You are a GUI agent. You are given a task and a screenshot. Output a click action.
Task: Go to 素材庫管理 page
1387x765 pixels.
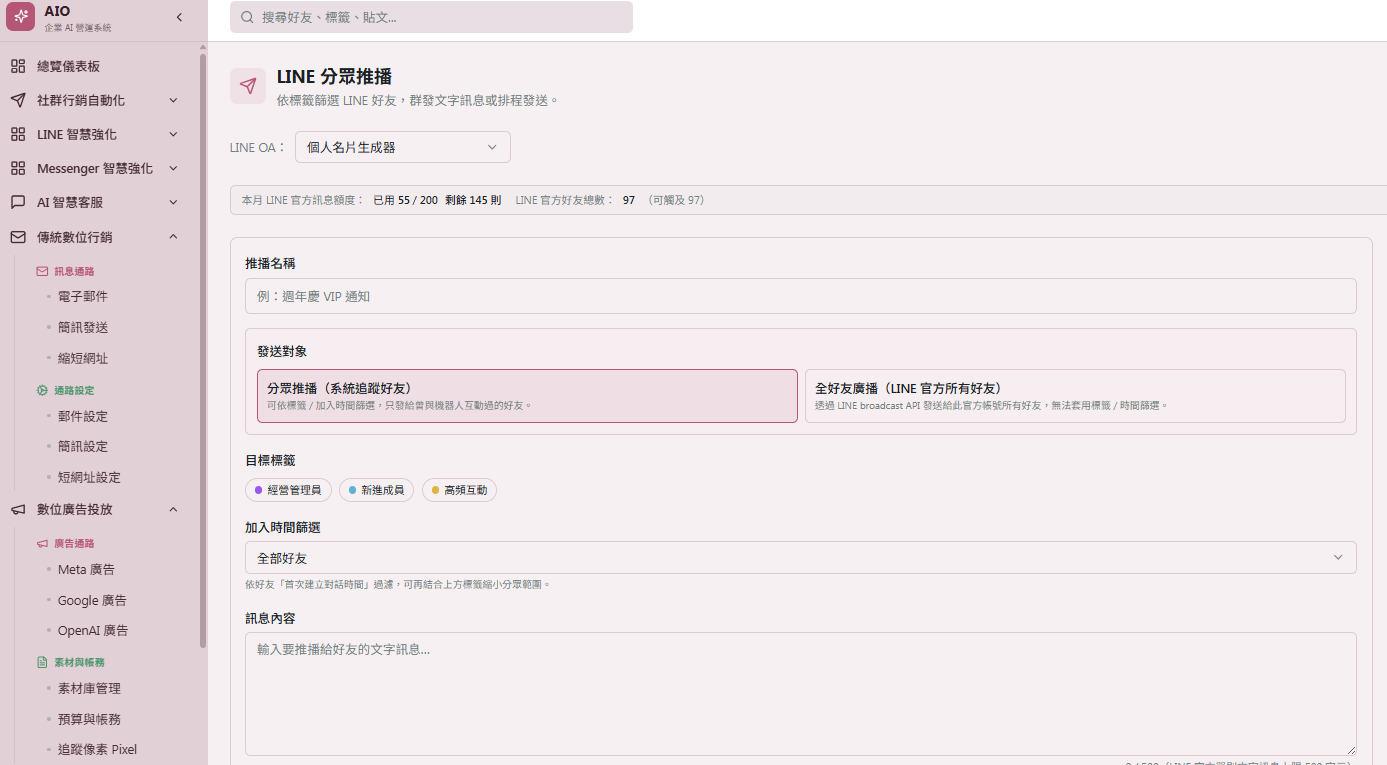pyautogui.click(x=89, y=688)
